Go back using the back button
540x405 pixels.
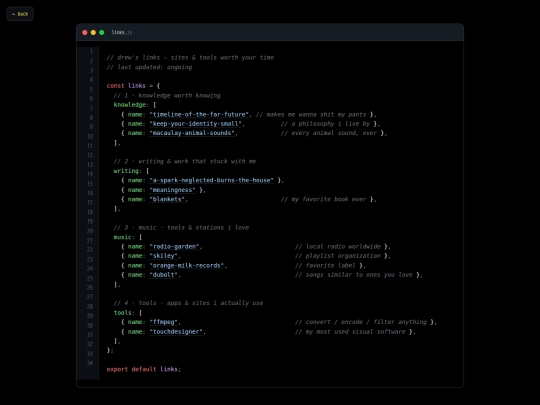click(x=20, y=14)
